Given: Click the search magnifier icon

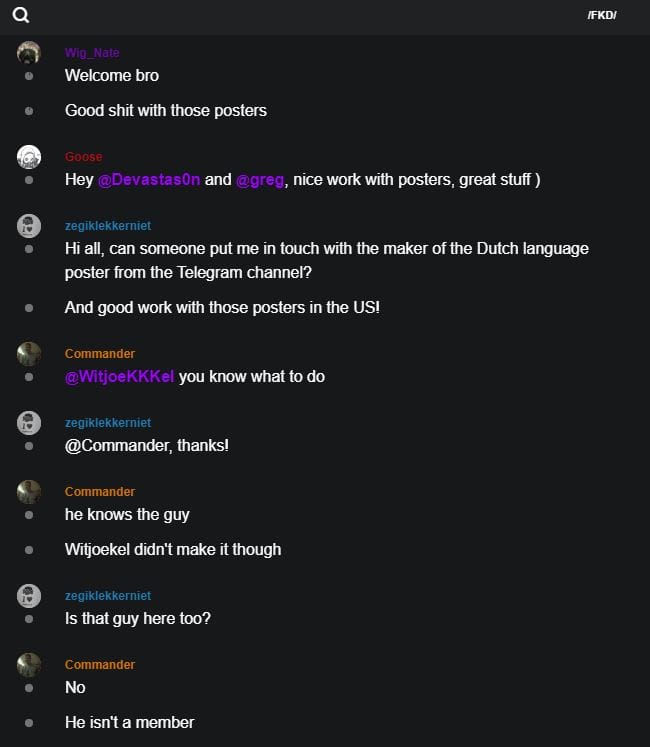Looking at the screenshot, I should [x=21, y=15].
